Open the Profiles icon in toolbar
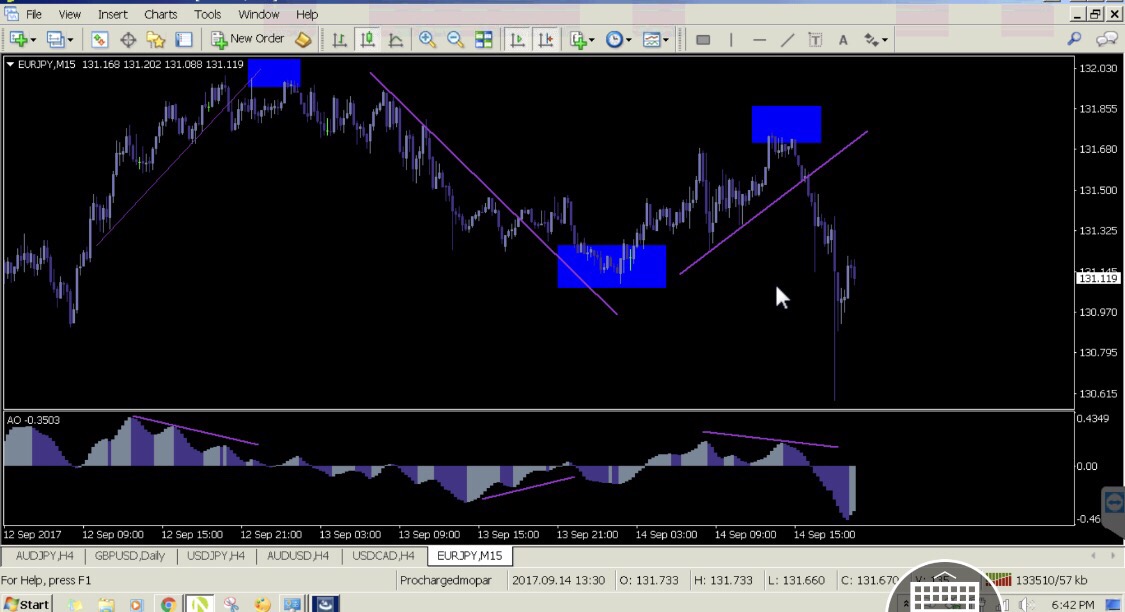 tap(55, 39)
